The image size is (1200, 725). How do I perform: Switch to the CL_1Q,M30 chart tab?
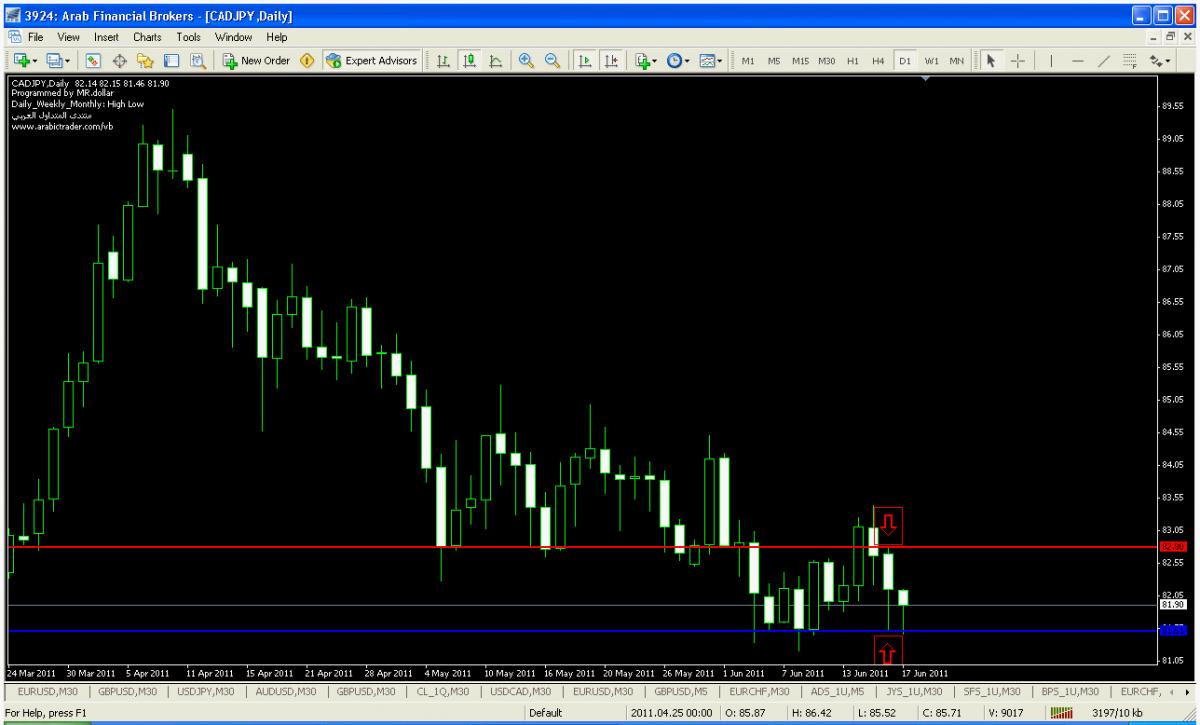tap(441, 692)
